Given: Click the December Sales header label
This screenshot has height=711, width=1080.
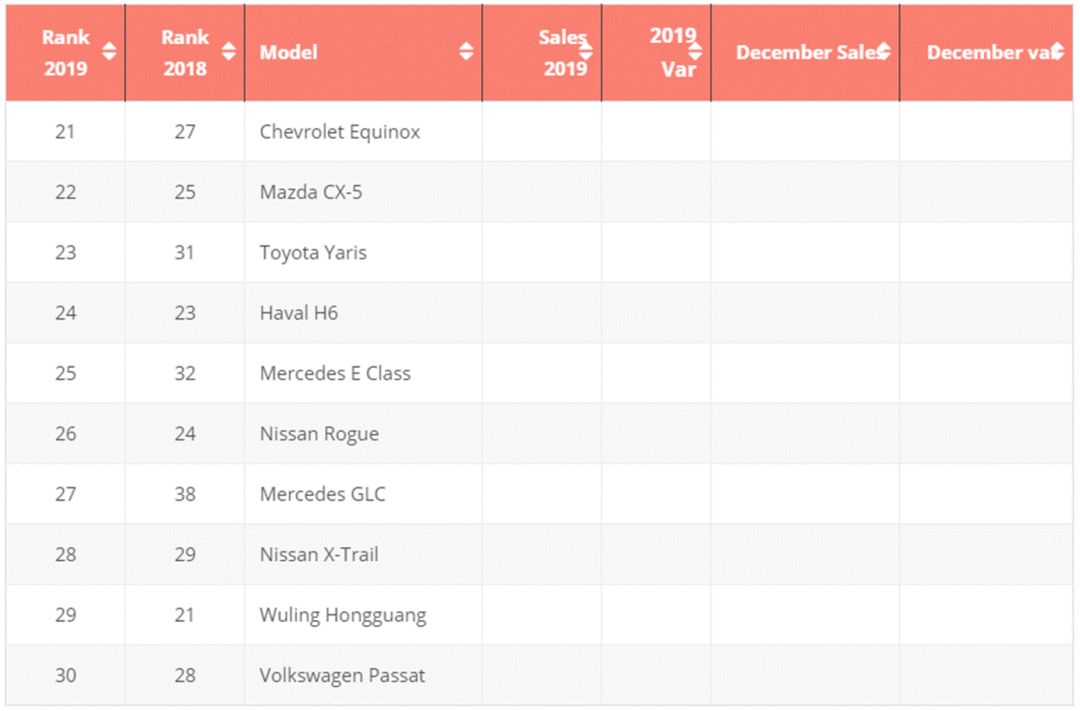Looking at the screenshot, I should pos(806,52).
